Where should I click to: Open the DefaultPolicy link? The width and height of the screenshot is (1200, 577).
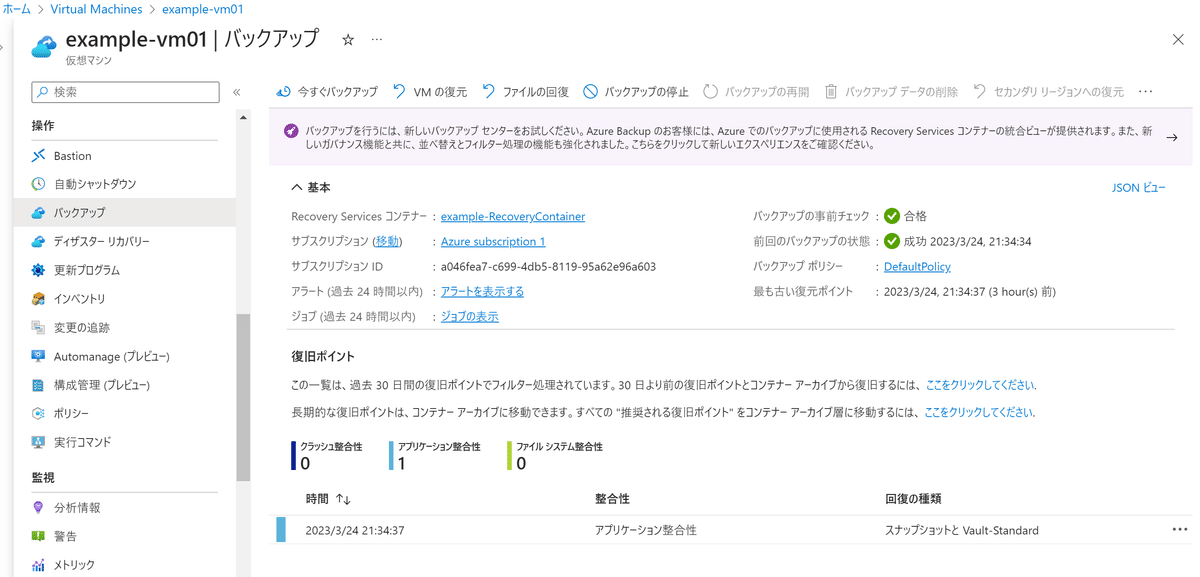(917, 267)
